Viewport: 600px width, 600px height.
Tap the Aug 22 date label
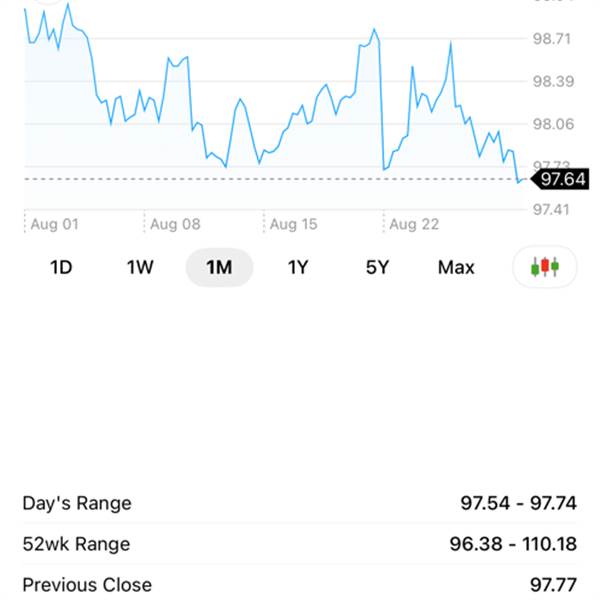(414, 224)
